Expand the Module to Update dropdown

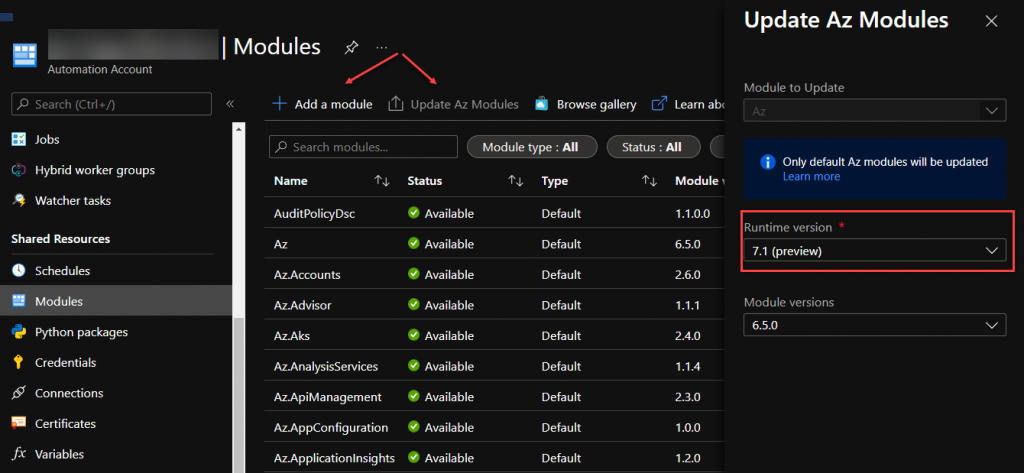pos(874,110)
